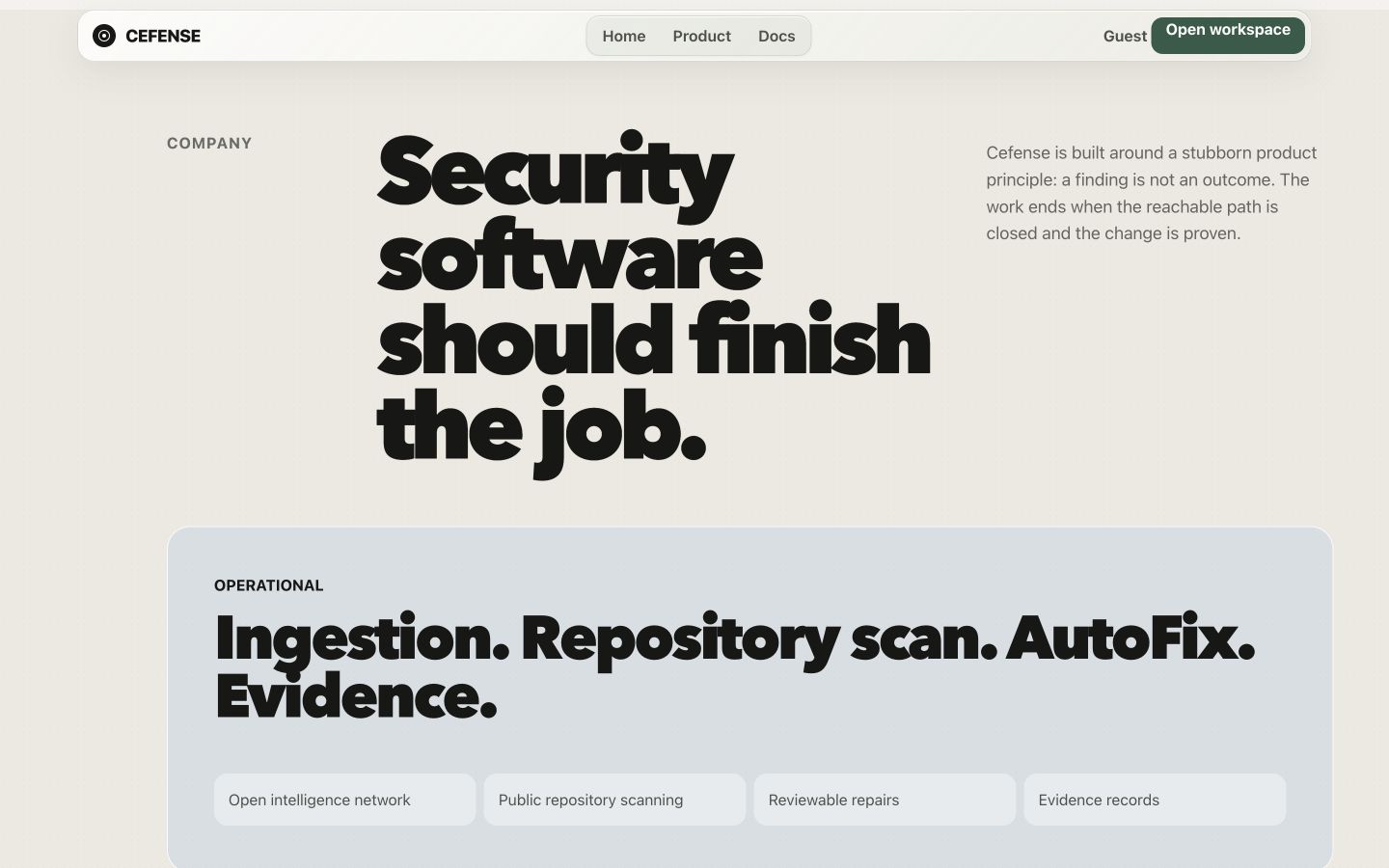Image resolution: width=1389 pixels, height=868 pixels.
Task: Click the 'Repository scan.' phrase in the heading
Action: tap(759, 640)
